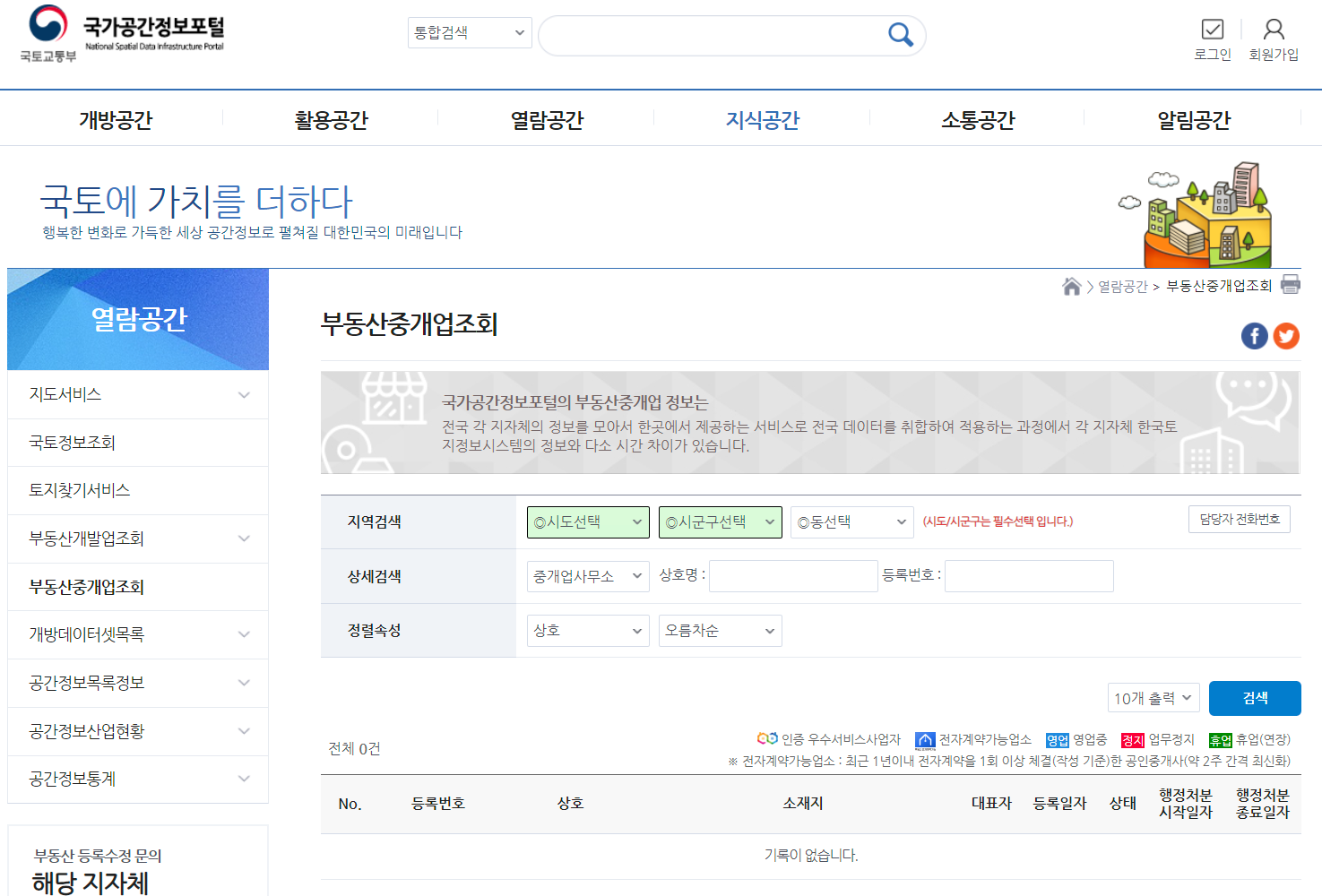Click inside the 상호명 input field
Image resolution: width=1322 pixels, height=896 pixels.
tap(792, 575)
